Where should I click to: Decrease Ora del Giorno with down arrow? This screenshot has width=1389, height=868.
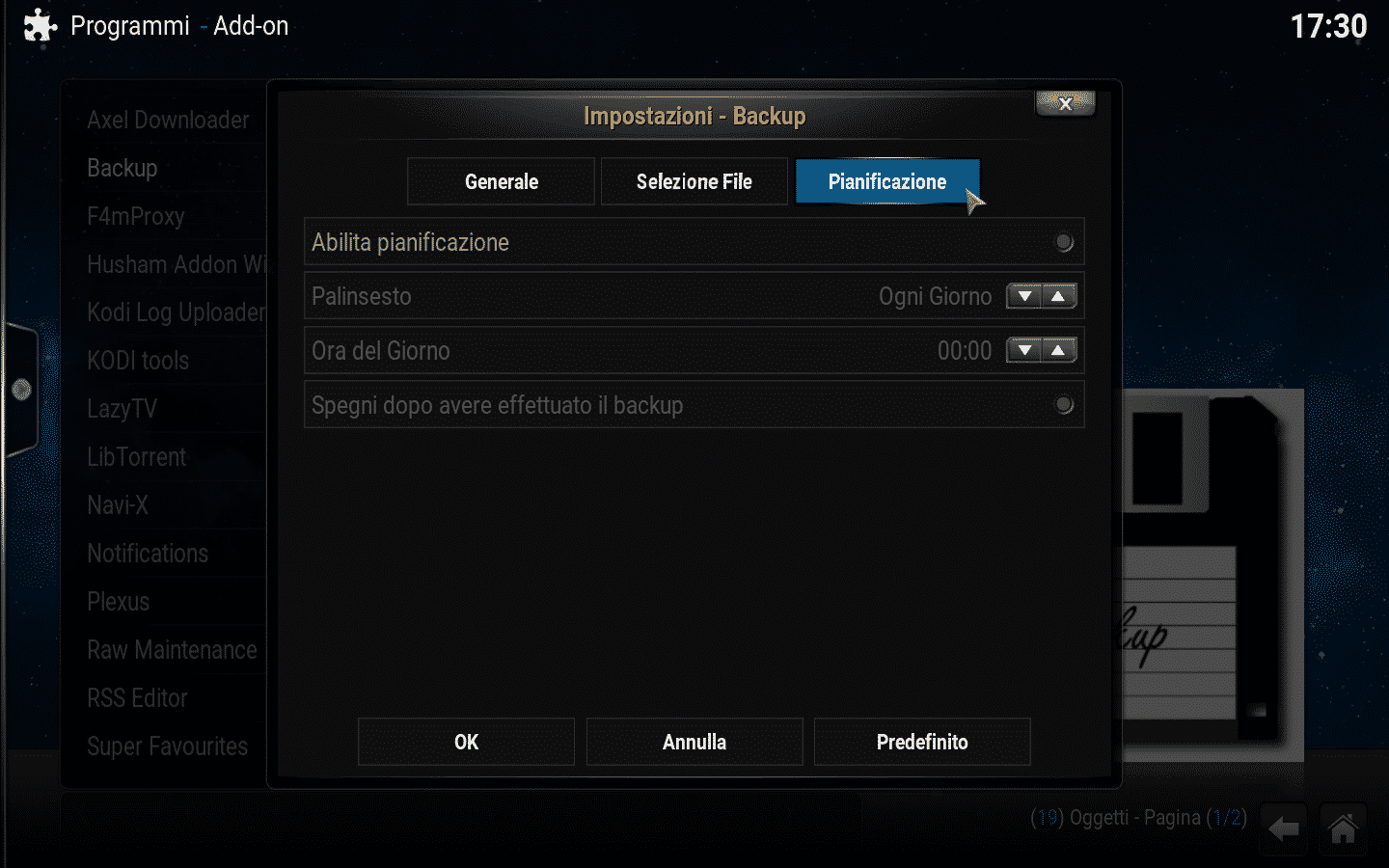pos(1024,350)
